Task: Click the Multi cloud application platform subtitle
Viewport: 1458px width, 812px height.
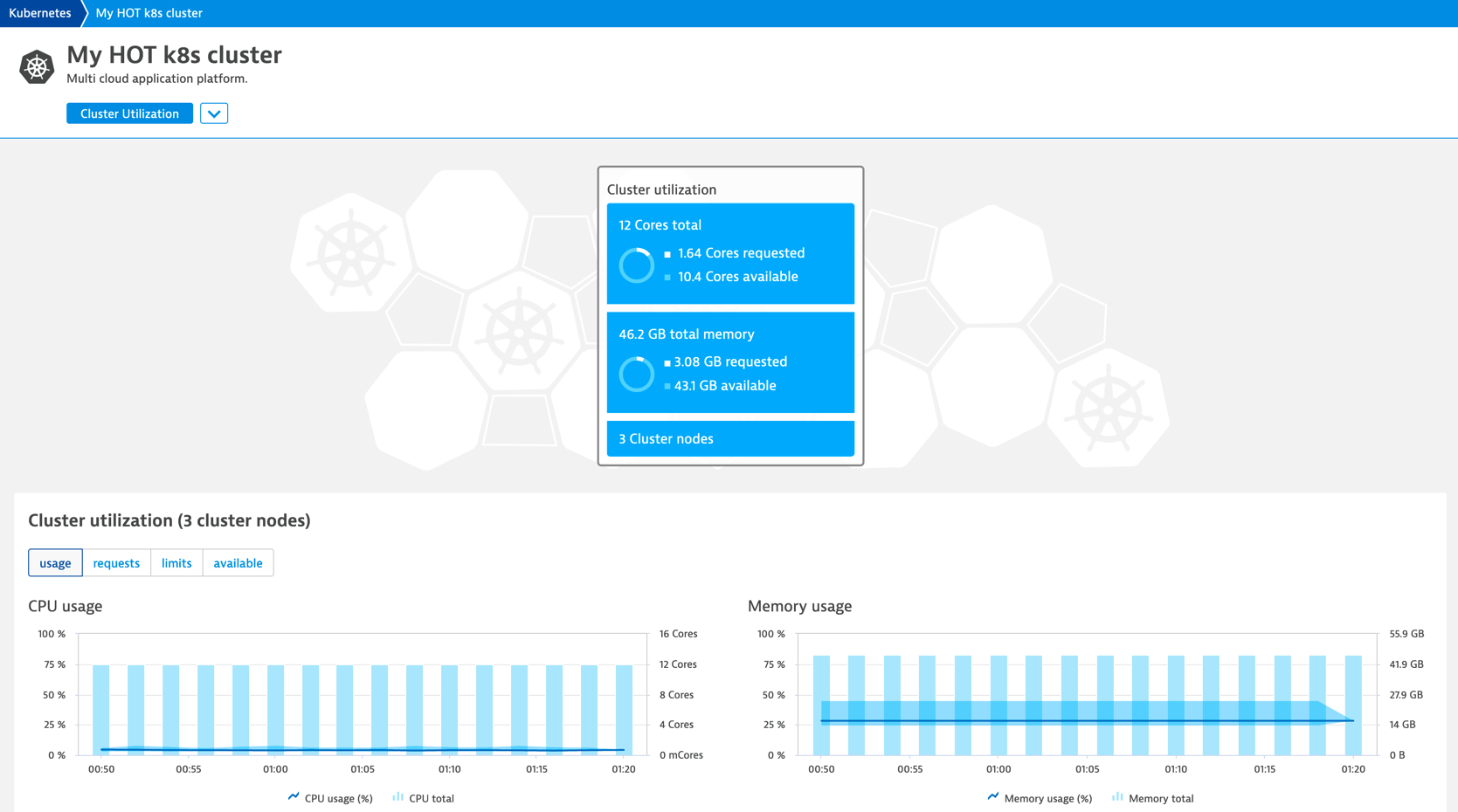Action: click(157, 79)
